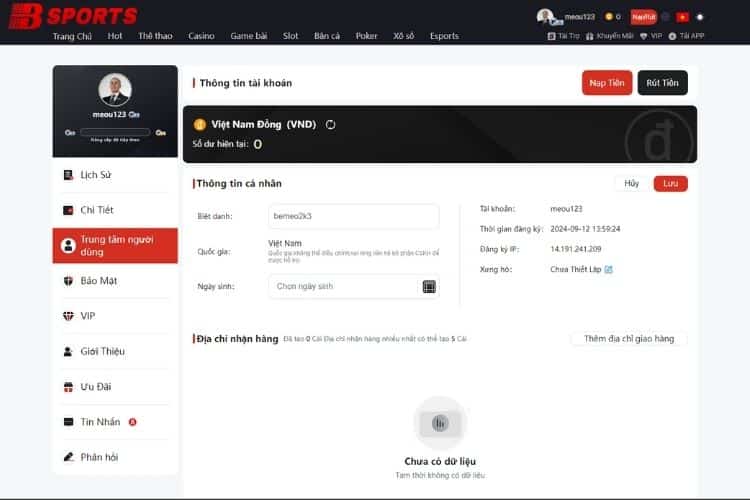
Task: Click the Biệt danh nickname input field
Action: (353, 216)
